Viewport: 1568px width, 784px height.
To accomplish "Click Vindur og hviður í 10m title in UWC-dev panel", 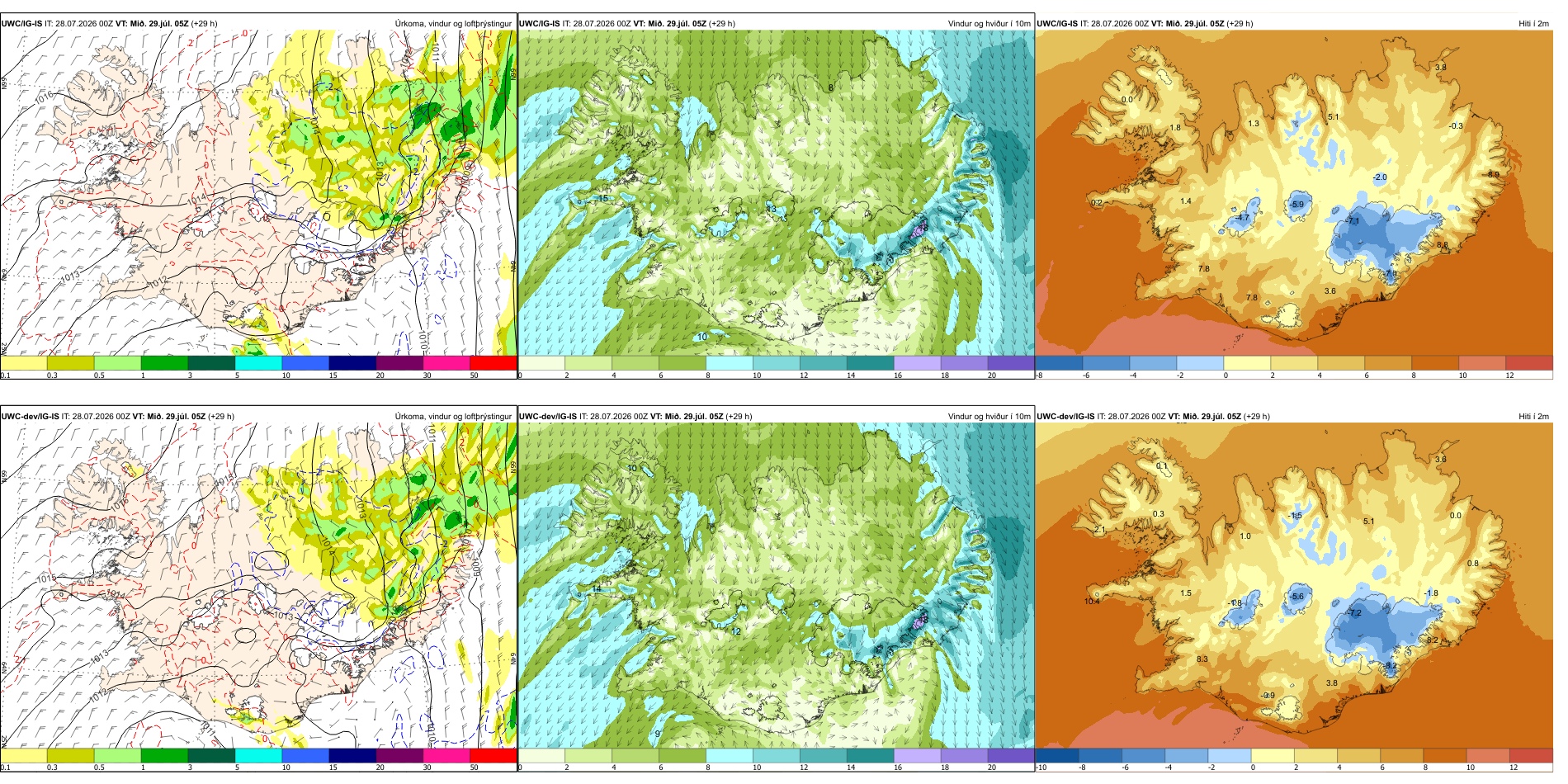I will pos(989,417).
